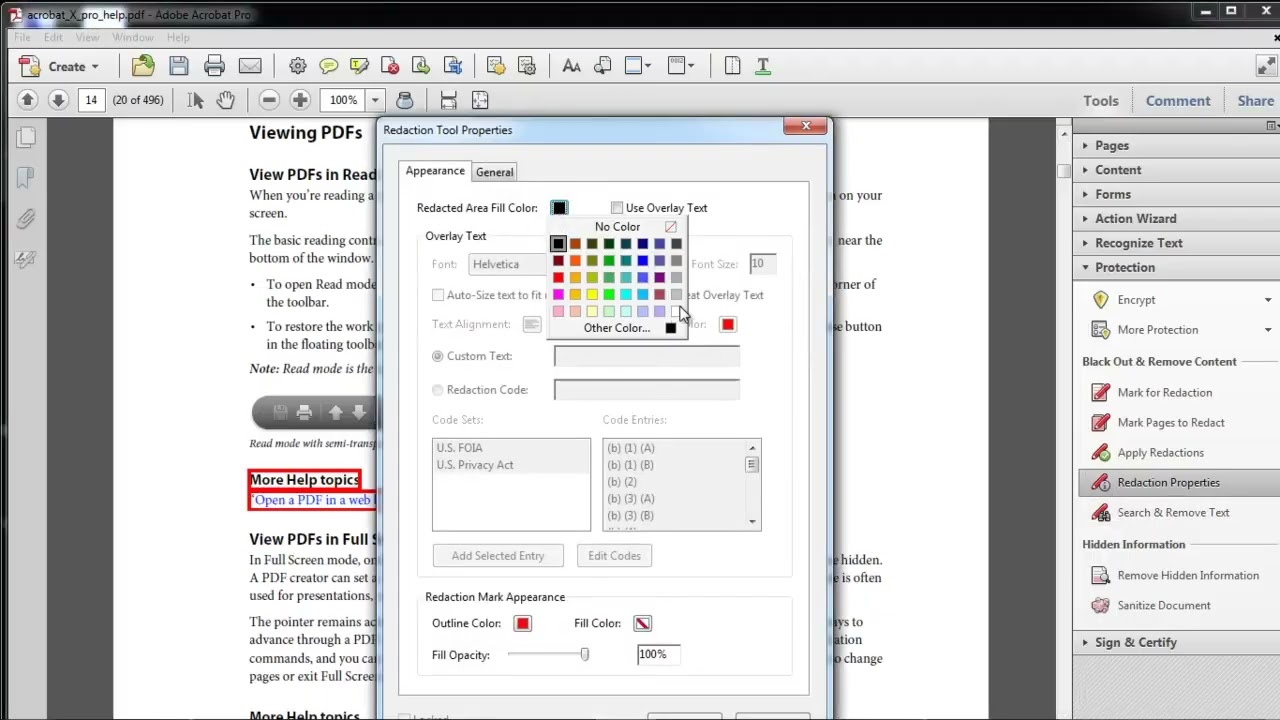Open the Bookmarks side panel icon
Screen dimensions: 1280x720
[x=25, y=177]
